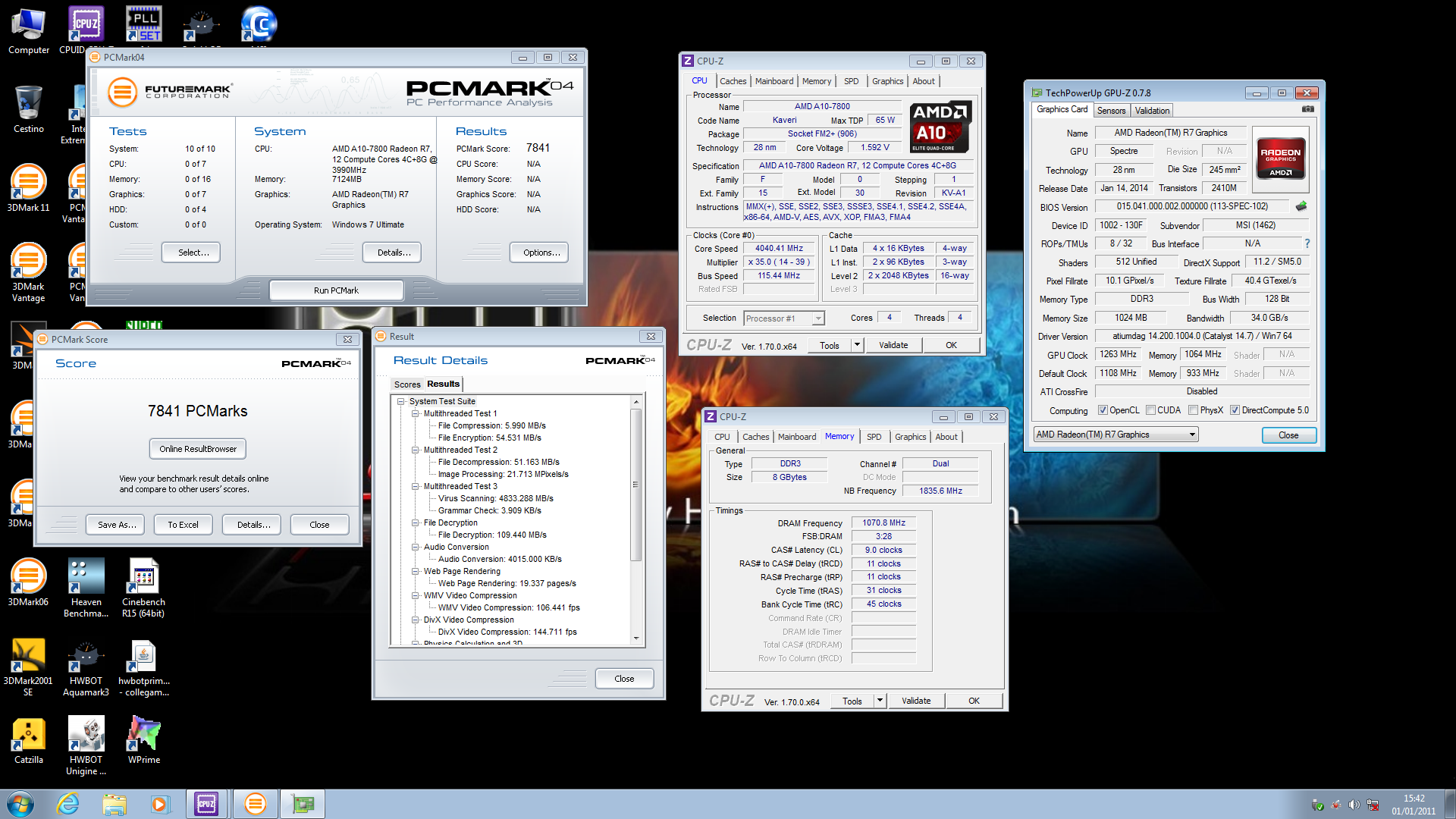The image size is (1456, 819).
Task: Open Windows Media Player on taskbar
Action: point(160,804)
